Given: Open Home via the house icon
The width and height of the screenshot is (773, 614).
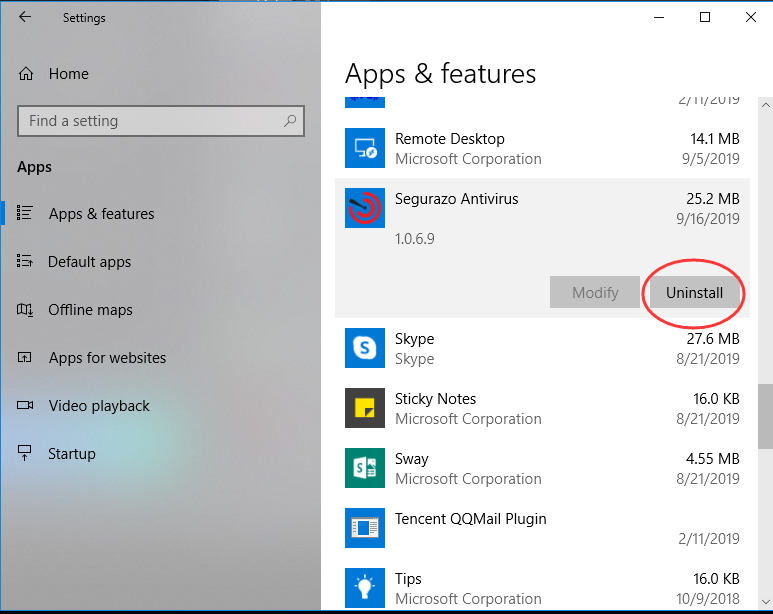Looking at the screenshot, I should (x=26, y=74).
